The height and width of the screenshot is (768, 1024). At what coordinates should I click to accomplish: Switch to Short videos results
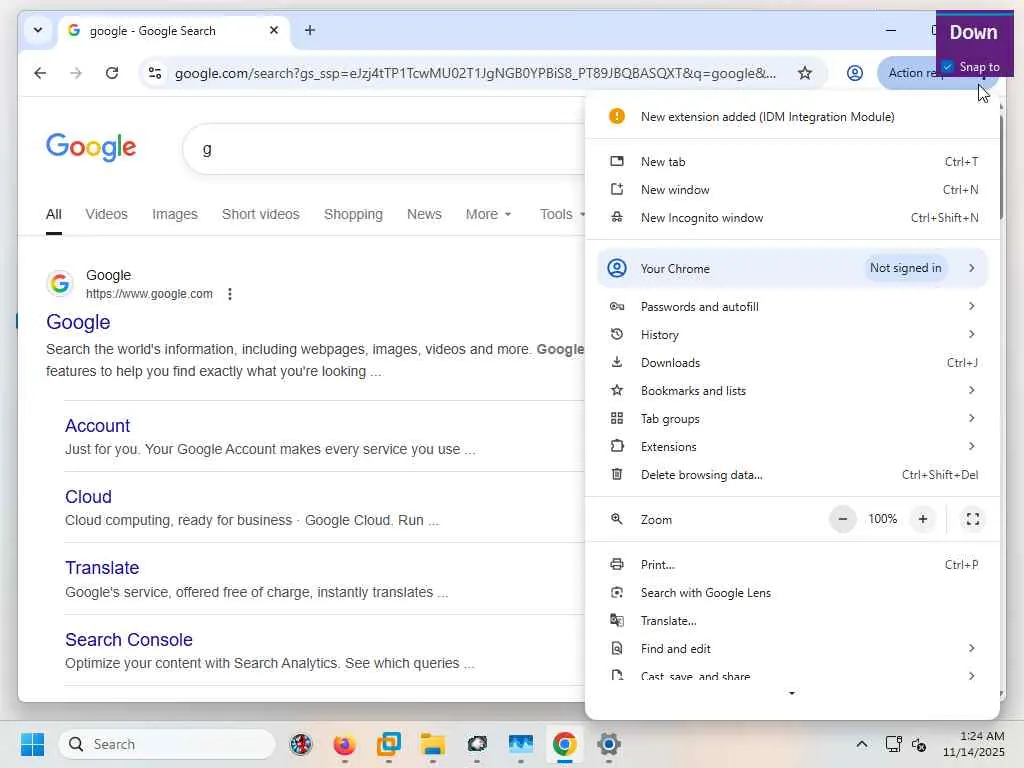[261, 214]
